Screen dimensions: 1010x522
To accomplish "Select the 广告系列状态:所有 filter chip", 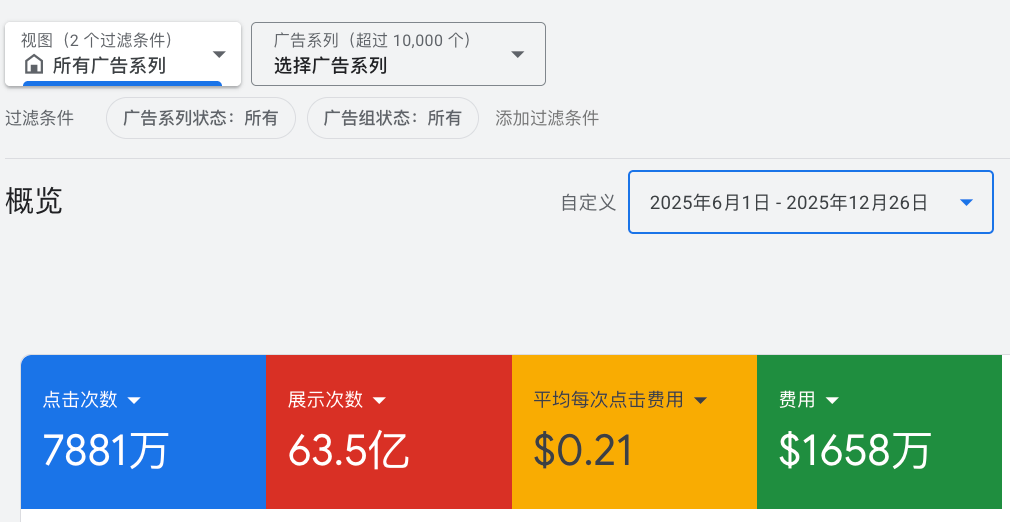I will point(200,118).
